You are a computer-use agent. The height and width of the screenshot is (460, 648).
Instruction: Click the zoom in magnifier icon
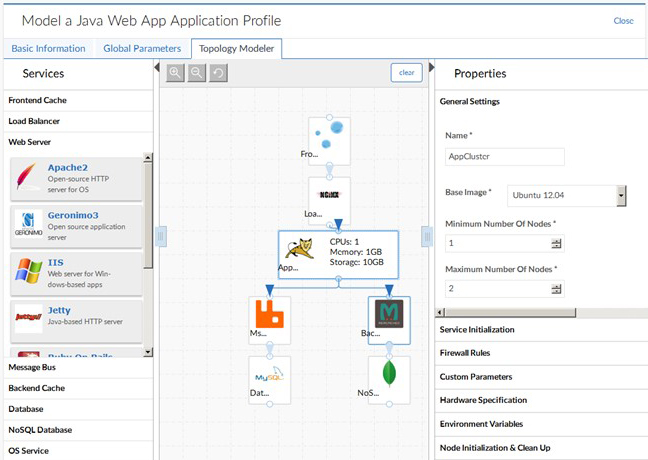click(176, 73)
